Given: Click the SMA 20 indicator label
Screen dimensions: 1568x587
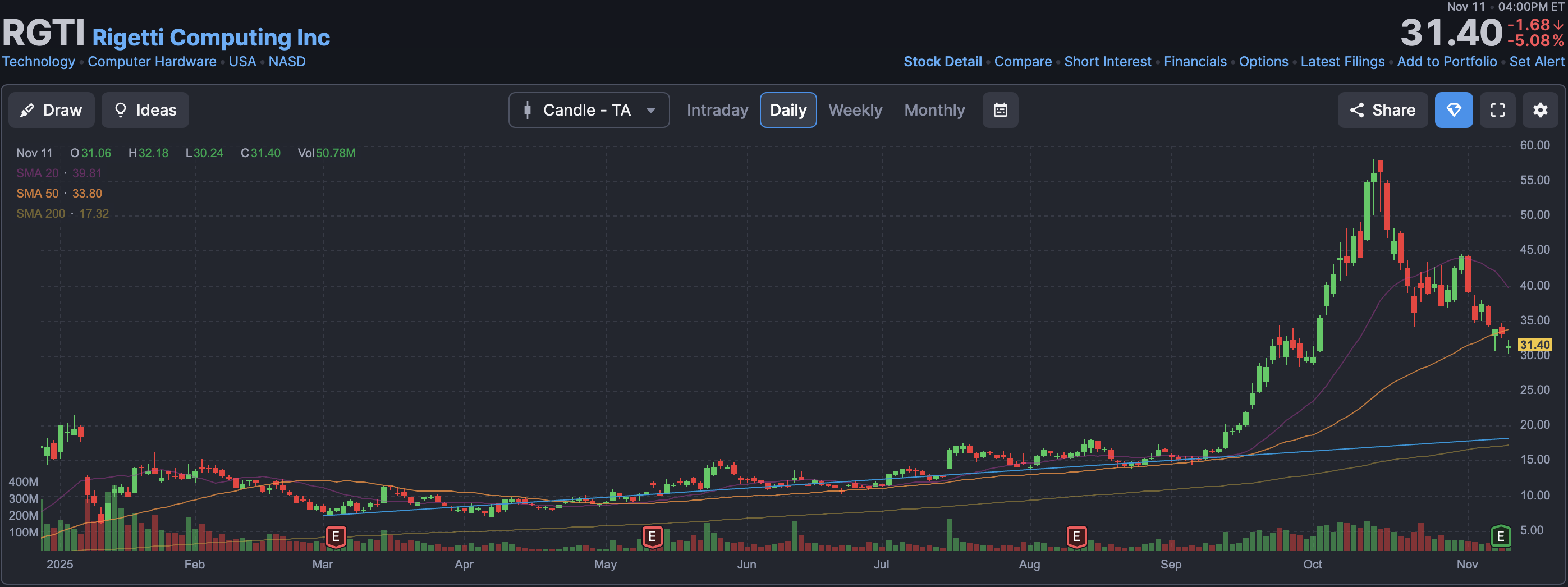Looking at the screenshot, I should click(x=37, y=173).
